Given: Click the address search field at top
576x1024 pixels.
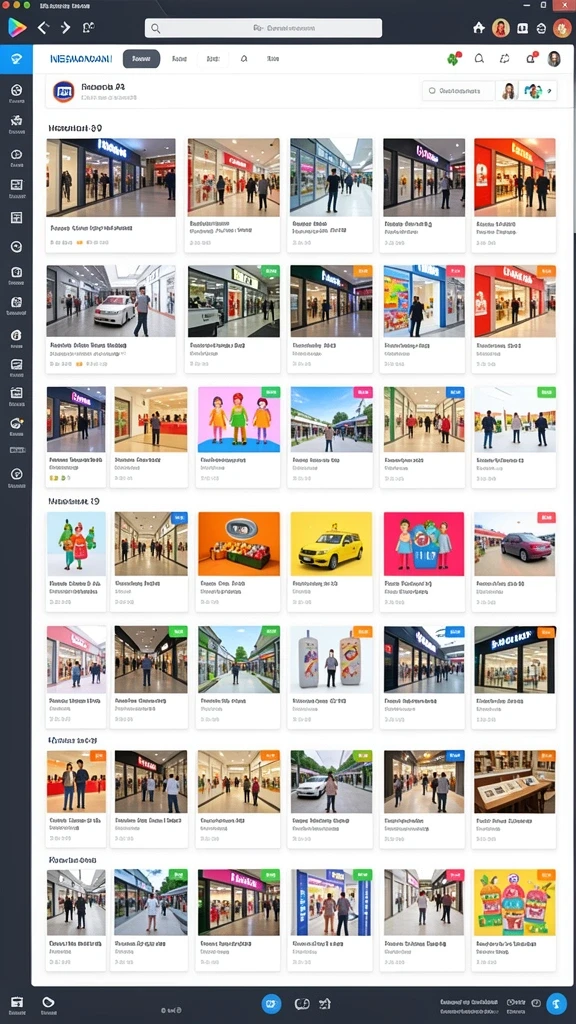Looking at the screenshot, I should click(x=263, y=28).
